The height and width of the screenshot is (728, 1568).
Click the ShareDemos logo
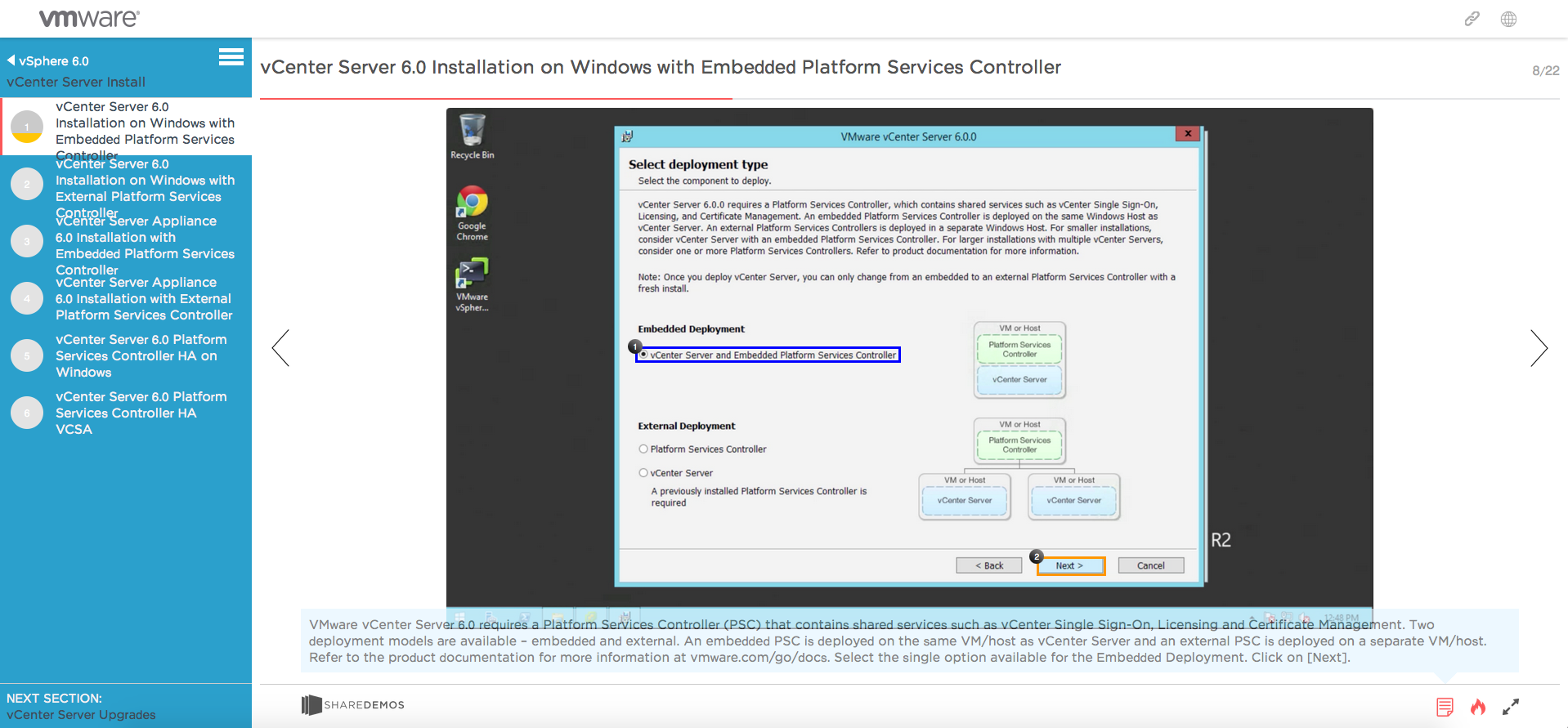pos(352,705)
